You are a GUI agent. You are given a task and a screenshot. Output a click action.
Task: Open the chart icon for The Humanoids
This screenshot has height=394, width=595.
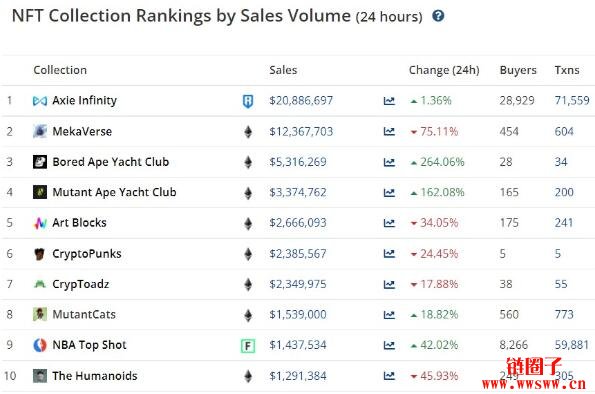tap(389, 376)
